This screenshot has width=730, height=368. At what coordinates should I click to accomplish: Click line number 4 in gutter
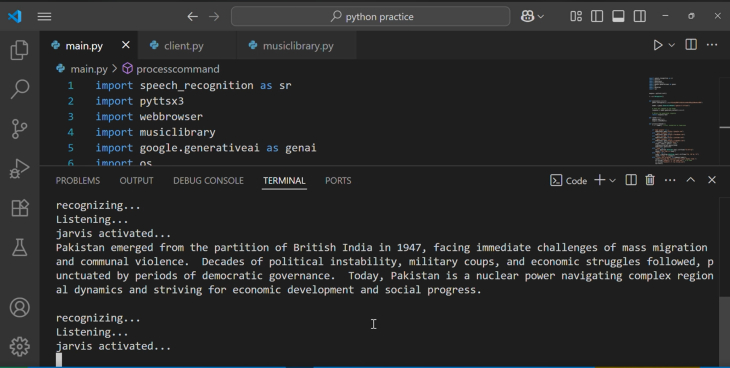[70, 132]
